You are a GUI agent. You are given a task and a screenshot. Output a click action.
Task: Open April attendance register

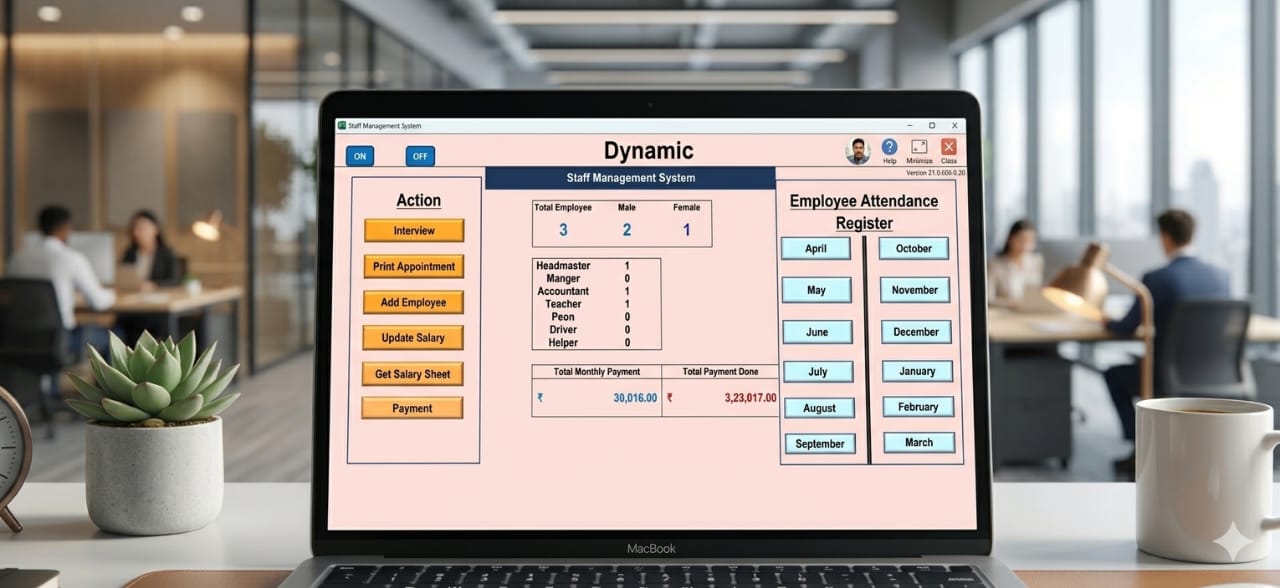(x=816, y=248)
